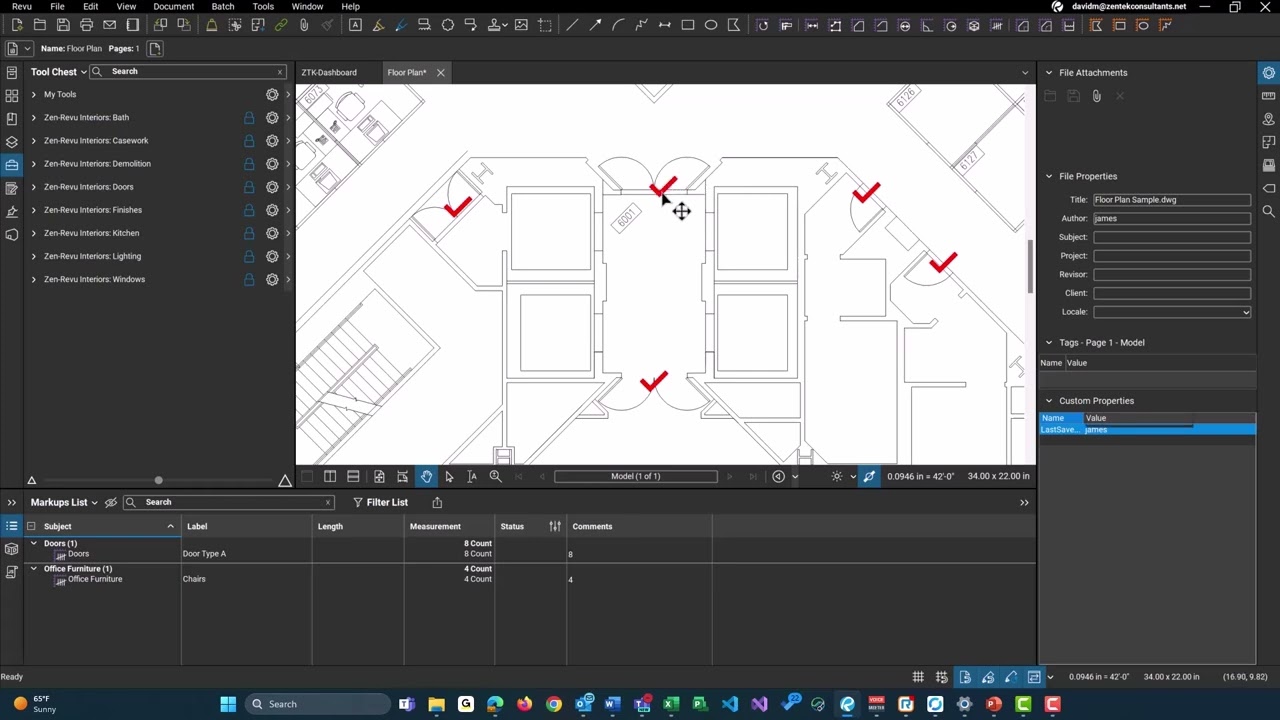This screenshot has width=1280, height=720.
Task: Select the arrow Select tool below the drawing
Action: [x=449, y=476]
